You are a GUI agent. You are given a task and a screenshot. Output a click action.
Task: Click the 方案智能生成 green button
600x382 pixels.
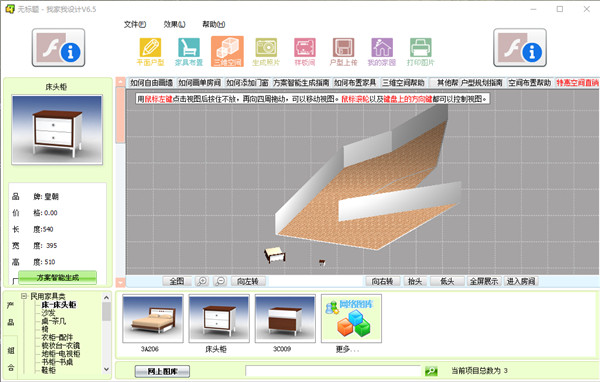click(57, 278)
